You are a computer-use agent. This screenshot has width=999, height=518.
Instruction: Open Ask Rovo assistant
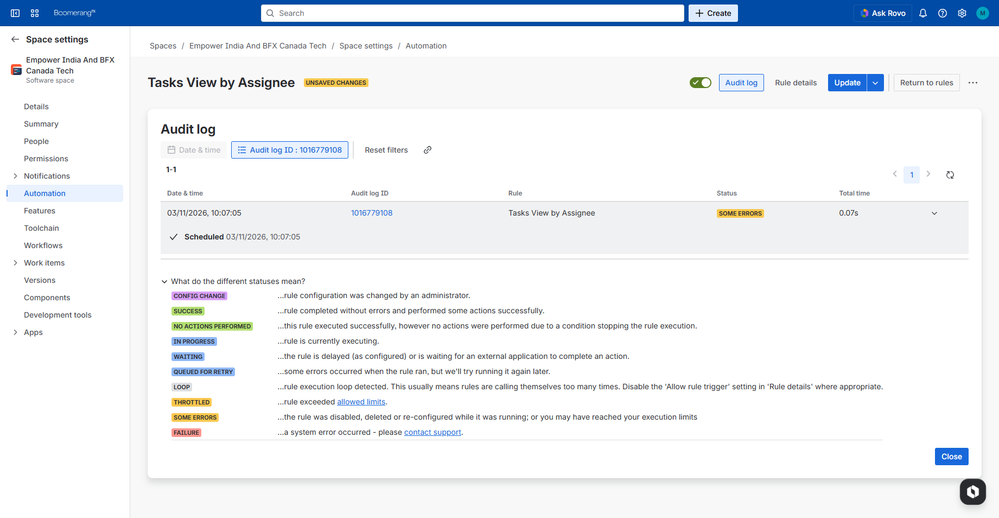tap(882, 13)
